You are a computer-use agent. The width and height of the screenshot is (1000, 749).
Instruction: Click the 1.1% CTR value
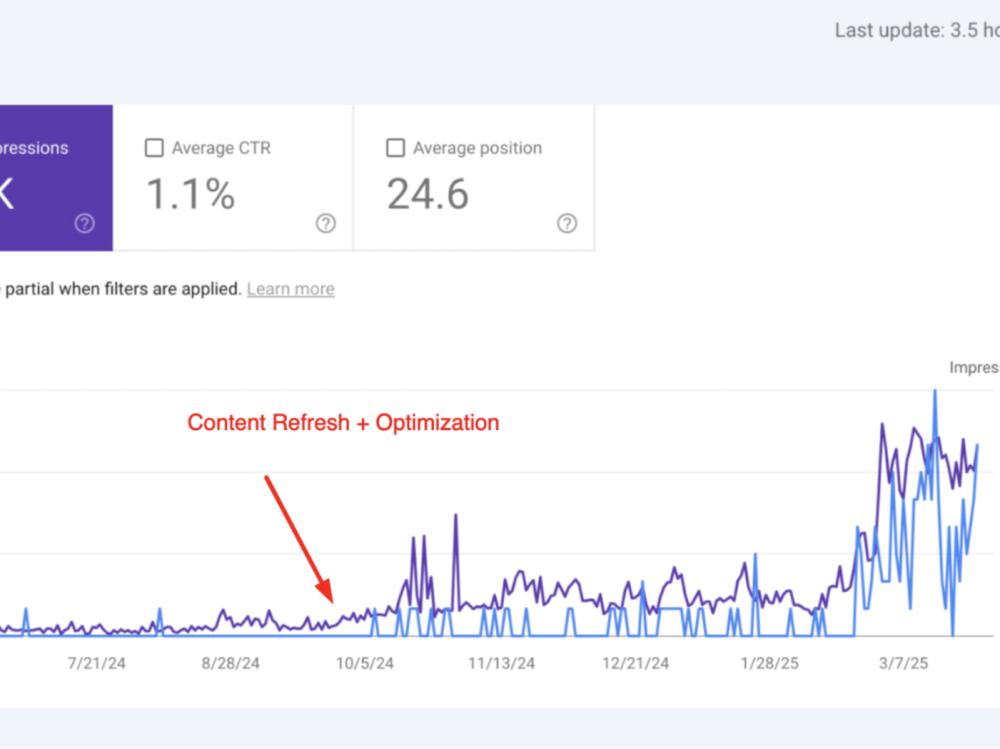pyautogui.click(x=191, y=194)
